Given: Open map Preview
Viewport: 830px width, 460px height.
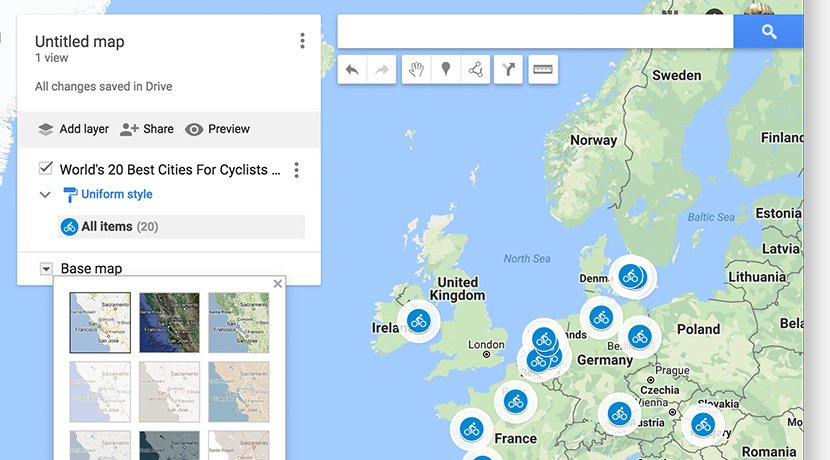Looking at the screenshot, I should click(x=218, y=129).
